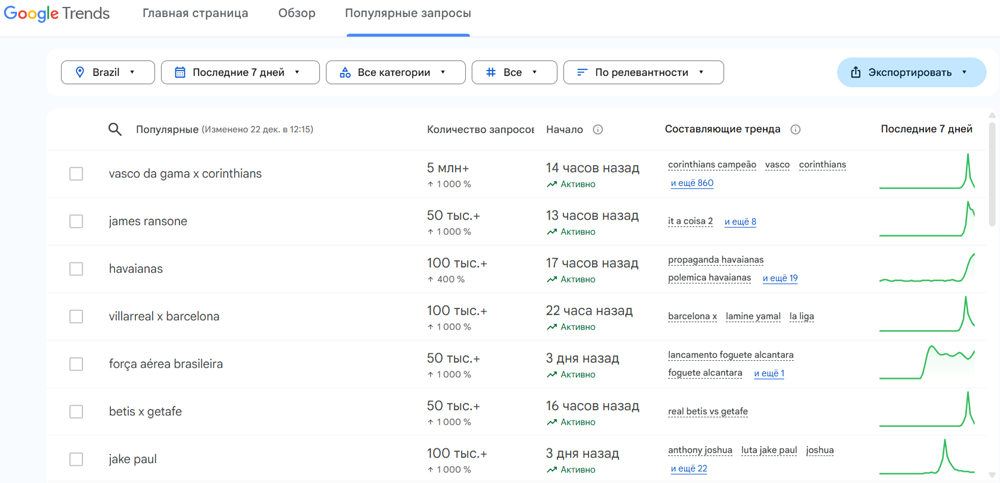Viewport: 1000px width, 483px height.
Task: Click the info icon next to Начало
Action: 598,130
